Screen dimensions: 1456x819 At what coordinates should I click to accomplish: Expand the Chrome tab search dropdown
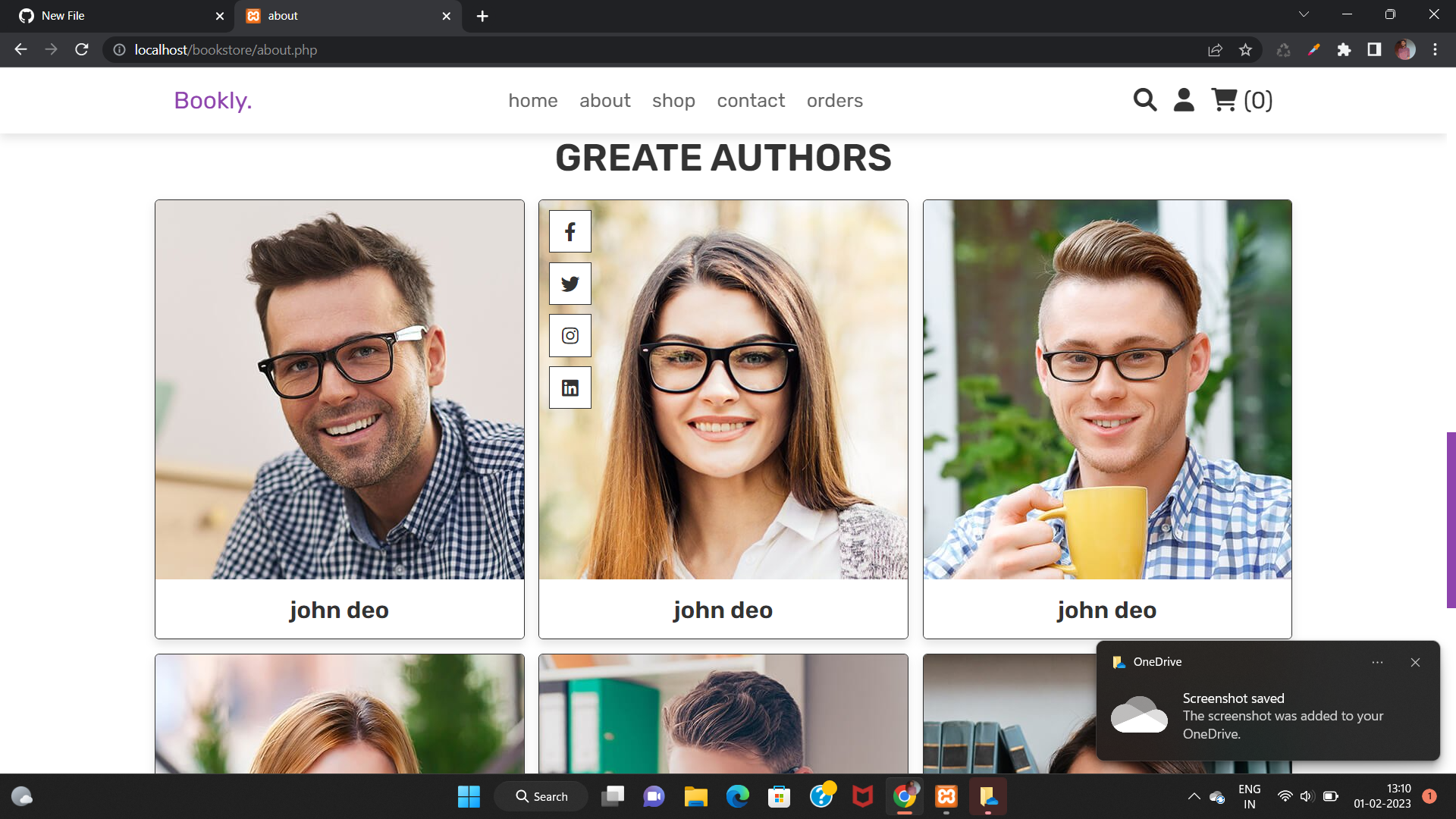[1304, 14]
